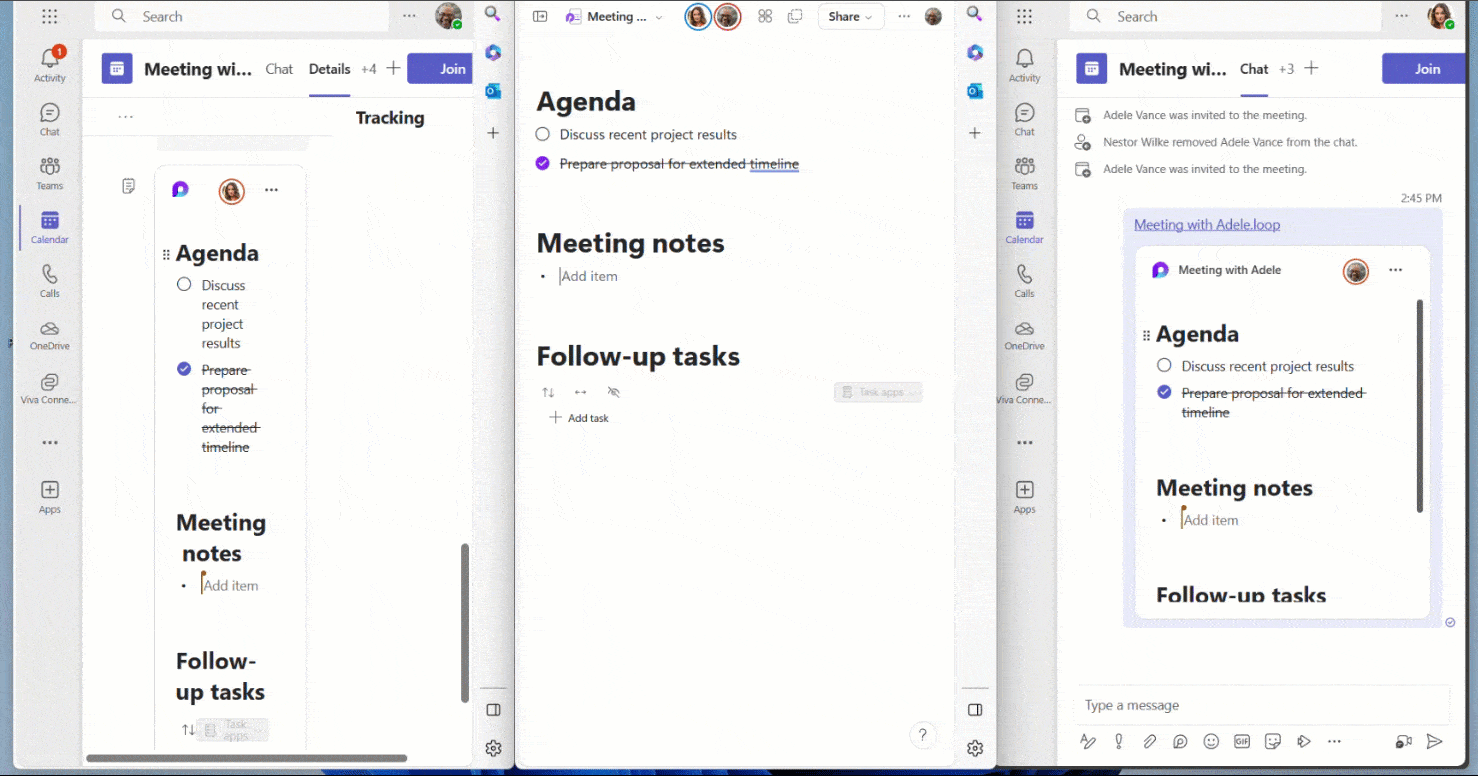Image resolution: width=1478 pixels, height=776 pixels.
Task: Open the GIF picker below the message box
Action: point(1242,742)
